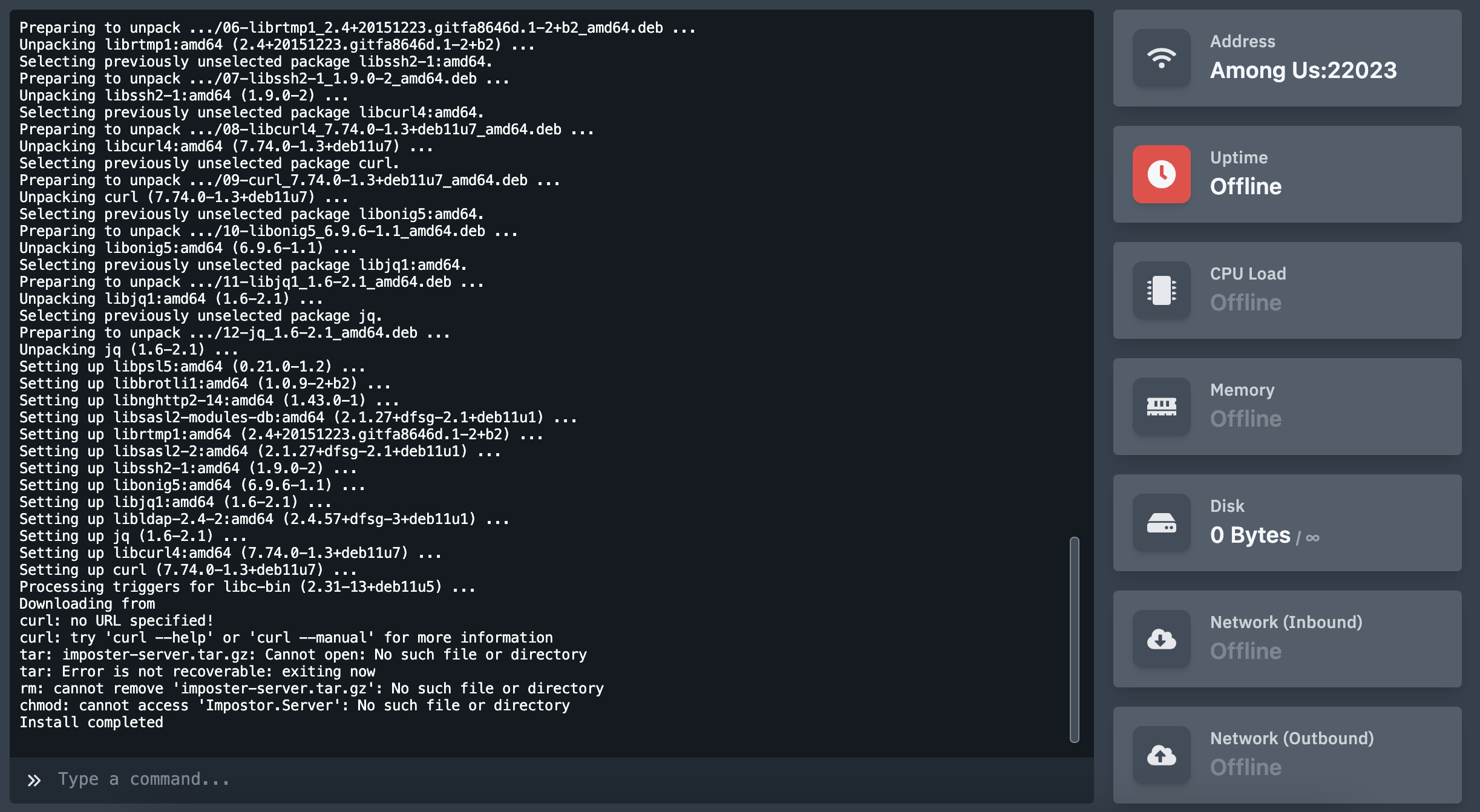
Task: Click the CPU chip icon
Action: [1161, 290]
